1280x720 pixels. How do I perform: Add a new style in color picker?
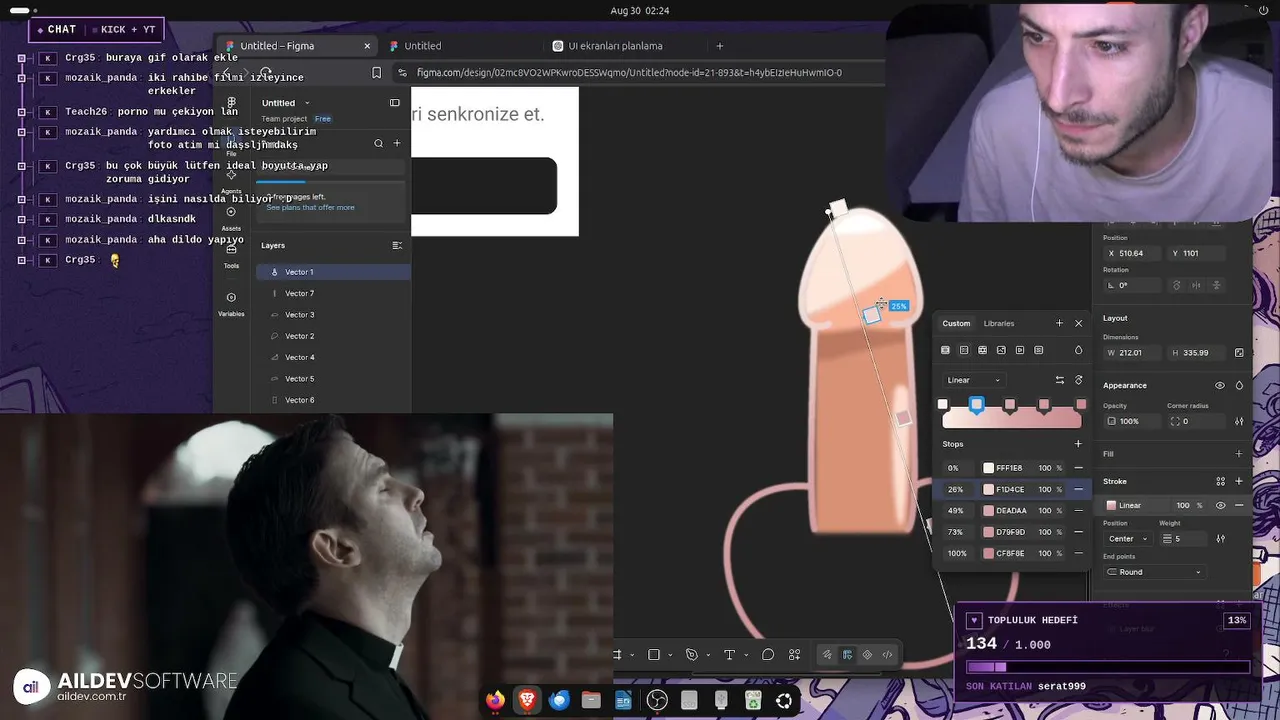click(1059, 323)
